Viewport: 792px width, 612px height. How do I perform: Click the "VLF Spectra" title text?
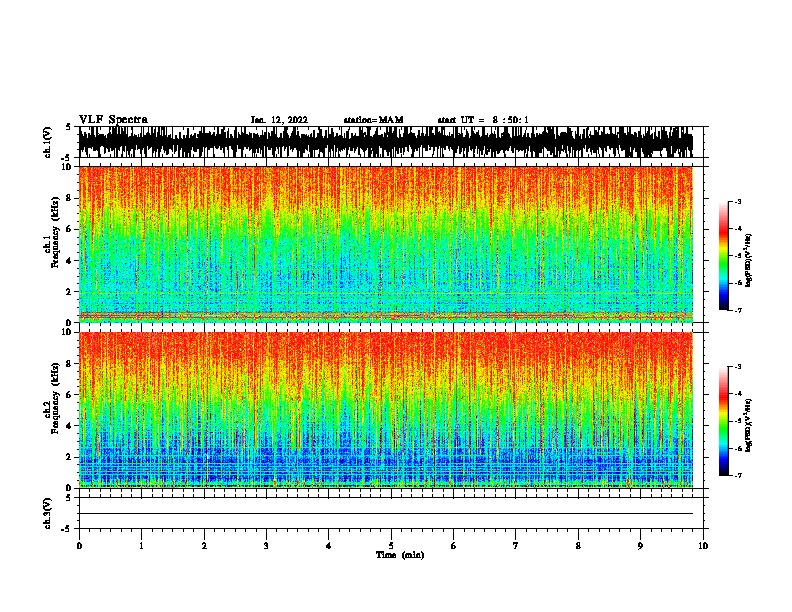tap(113, 120)
